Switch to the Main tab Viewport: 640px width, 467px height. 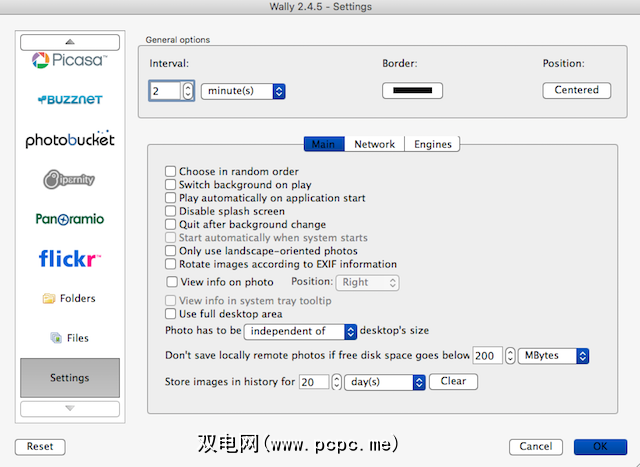tap(324, 144)
